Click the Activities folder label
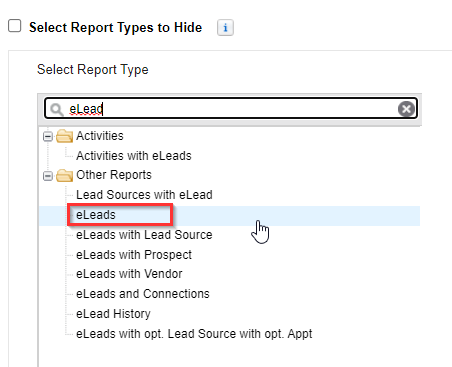This screenshot has width=452, height=367. pos(100,136)
